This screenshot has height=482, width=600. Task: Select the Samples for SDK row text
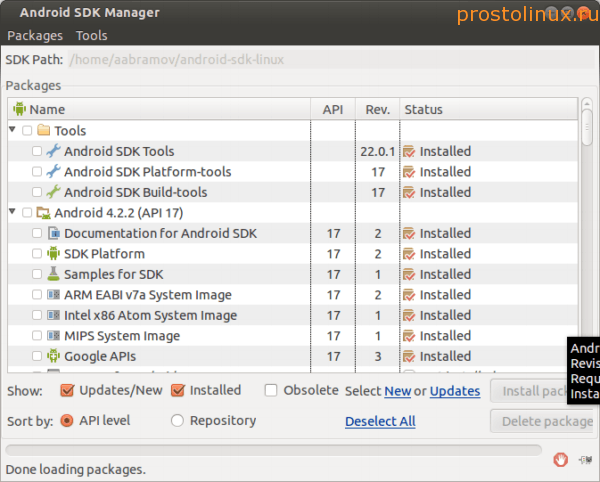click(114, 274)
